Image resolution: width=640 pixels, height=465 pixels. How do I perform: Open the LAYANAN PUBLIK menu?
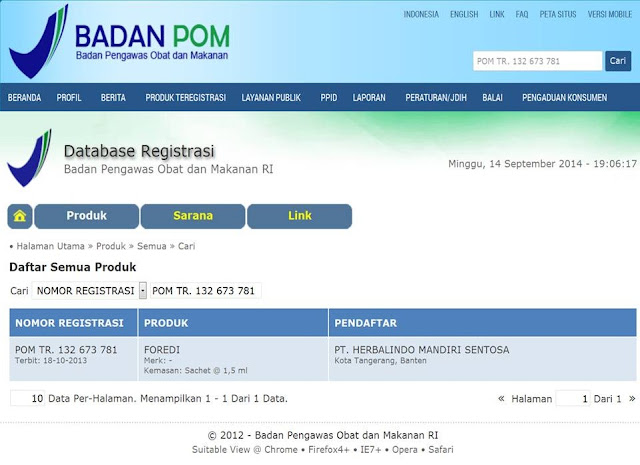click(x=271, y=98)
